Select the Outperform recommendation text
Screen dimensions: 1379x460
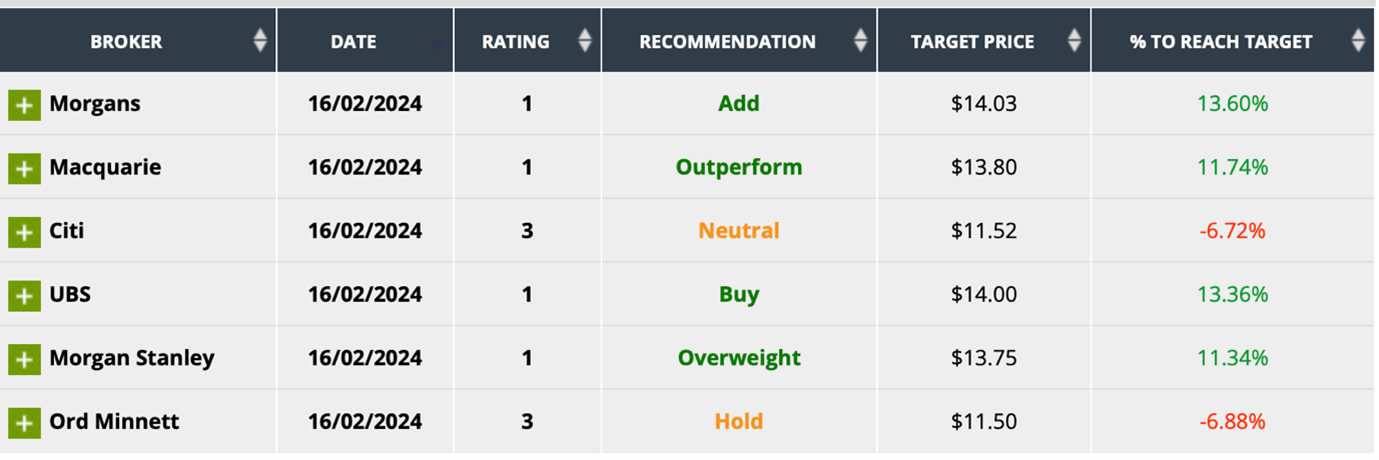click(x=739, y=167)
